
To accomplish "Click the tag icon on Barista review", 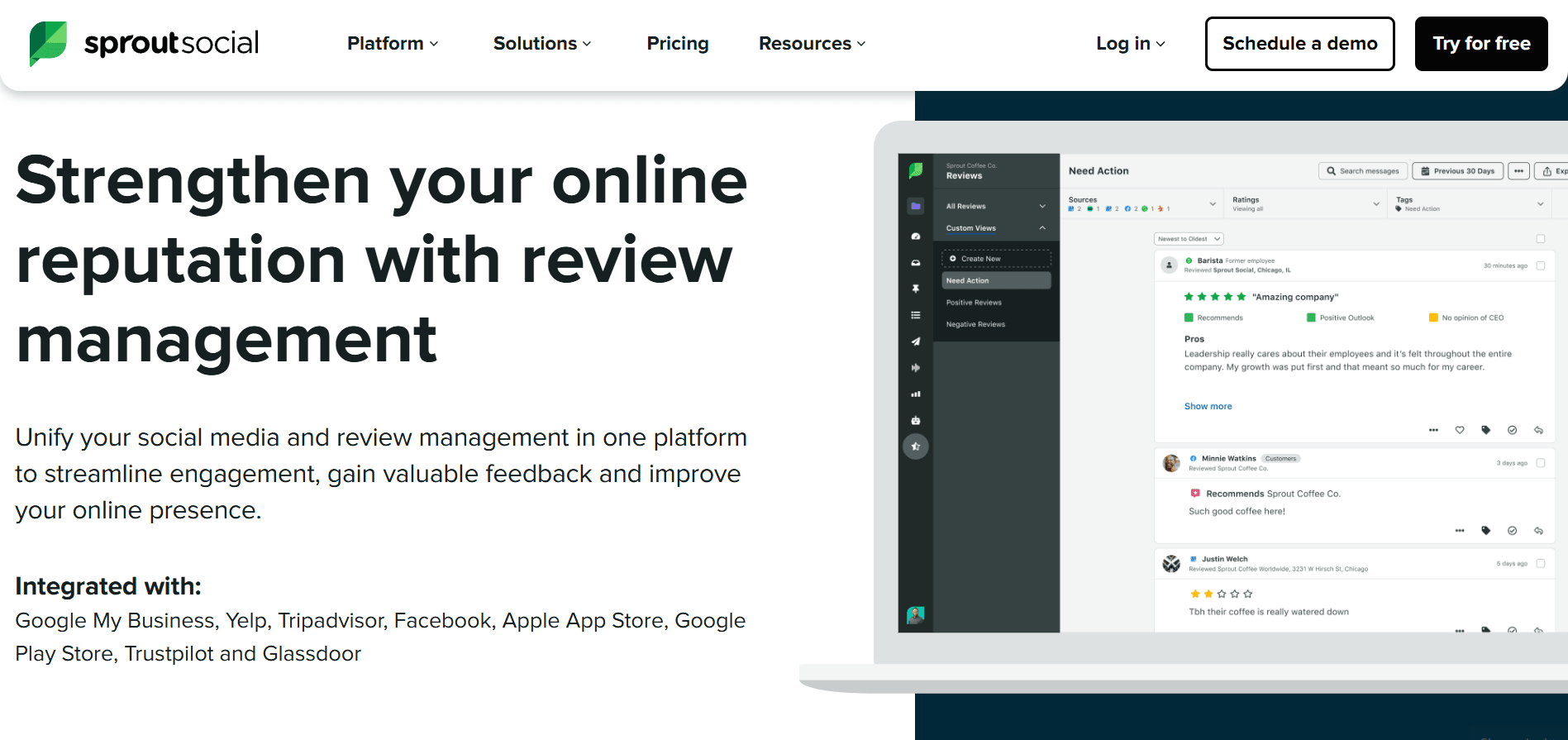I will pos(1486,430).
